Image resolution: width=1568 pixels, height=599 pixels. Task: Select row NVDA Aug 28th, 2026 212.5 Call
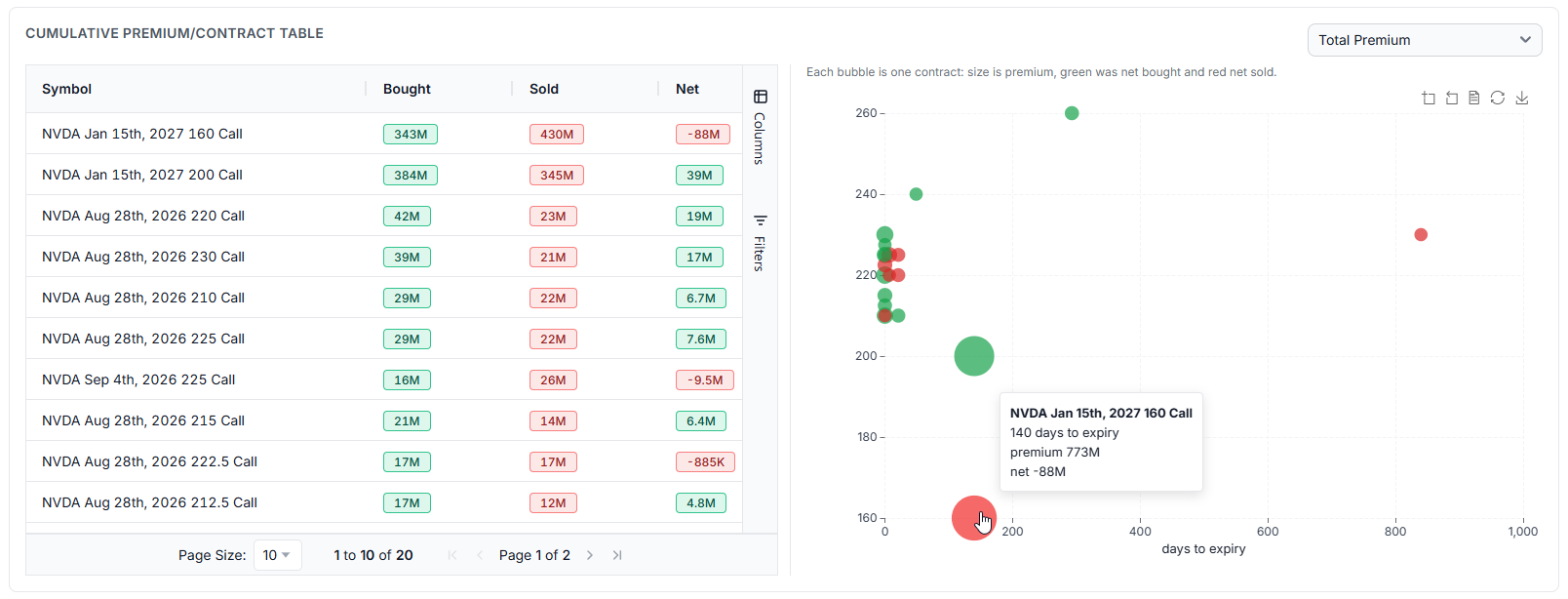384,502
